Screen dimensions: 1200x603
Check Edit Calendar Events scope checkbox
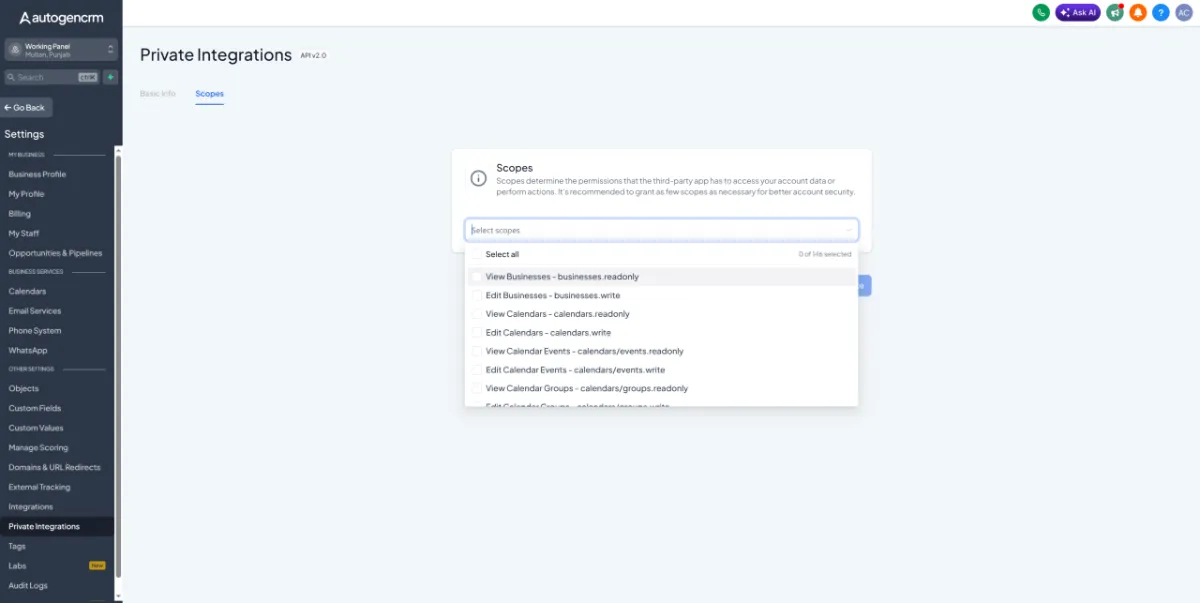pos(476,370)
